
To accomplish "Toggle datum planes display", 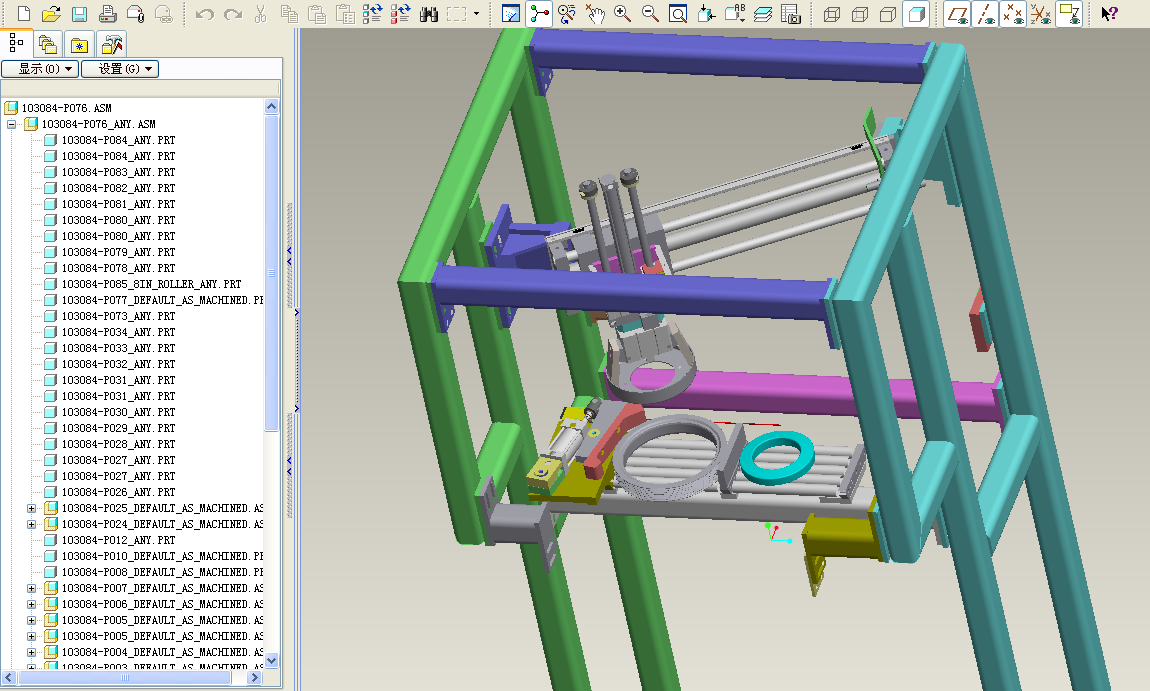I will pyautogui.click(x=957, y=14).
